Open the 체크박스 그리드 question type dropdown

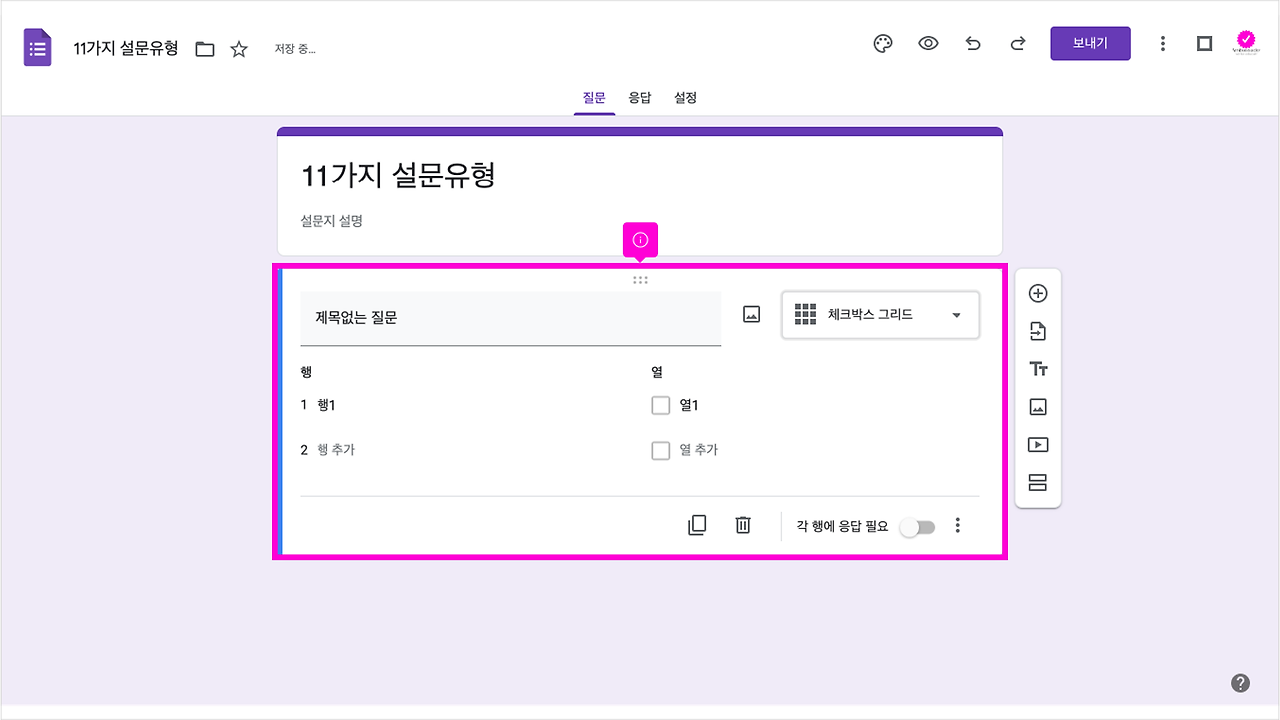coord(880,315)
